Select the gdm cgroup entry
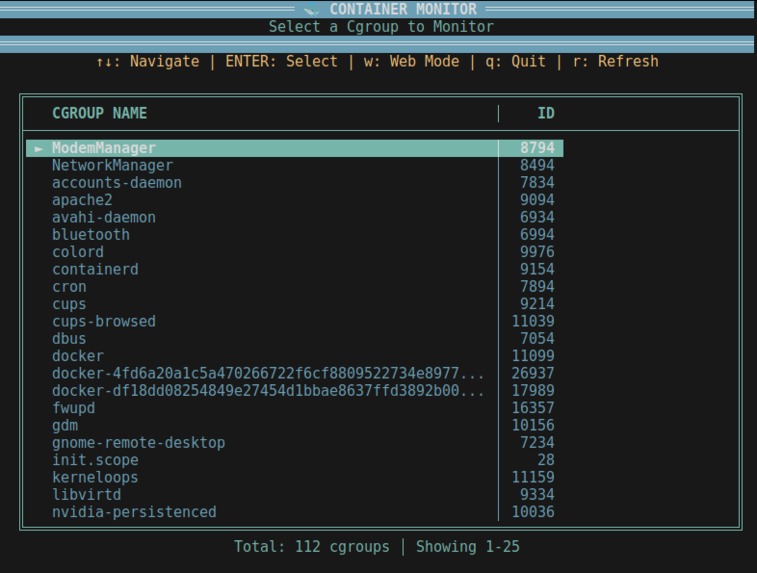Image resolution: width=757 pixels, height=573 pixels. coord(65,426)
